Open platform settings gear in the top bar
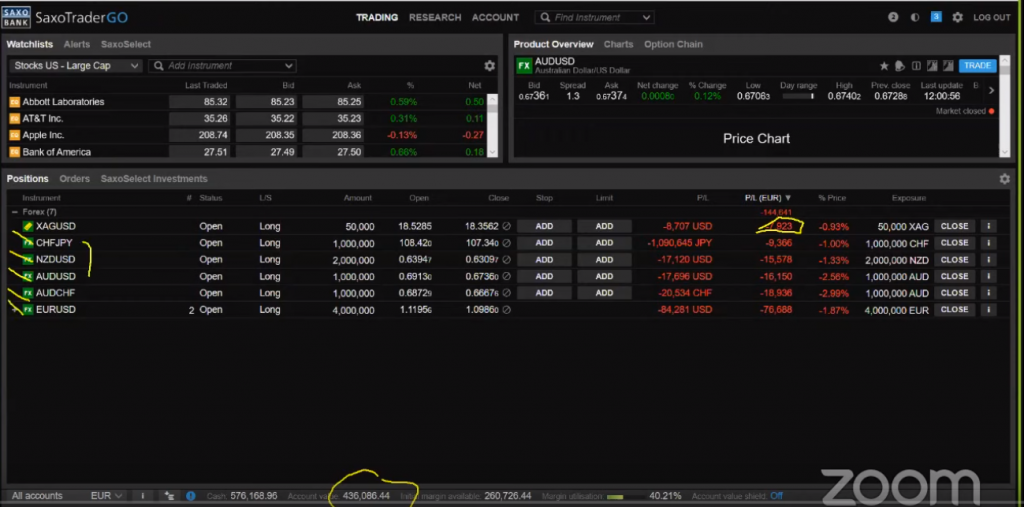Screen dimensions: 1024x507 click(957, 18)
